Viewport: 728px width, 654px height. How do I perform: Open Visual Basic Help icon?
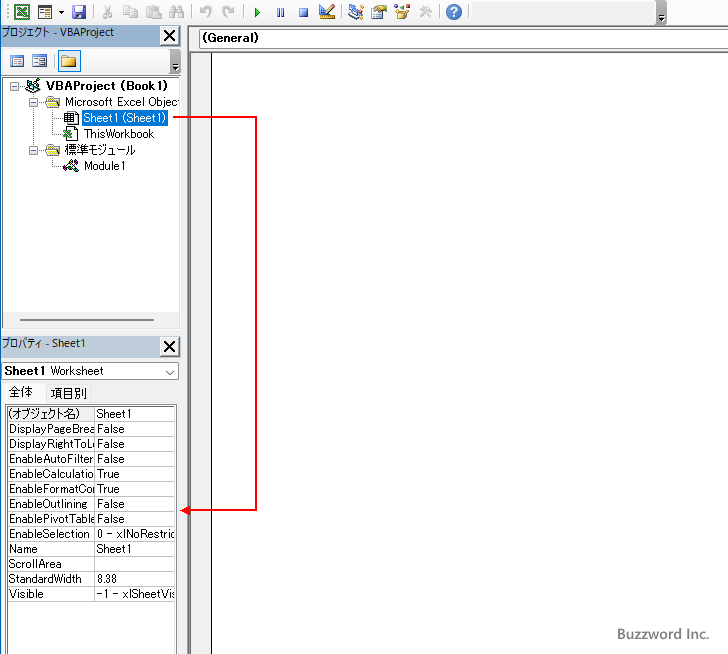pos(454,12)
